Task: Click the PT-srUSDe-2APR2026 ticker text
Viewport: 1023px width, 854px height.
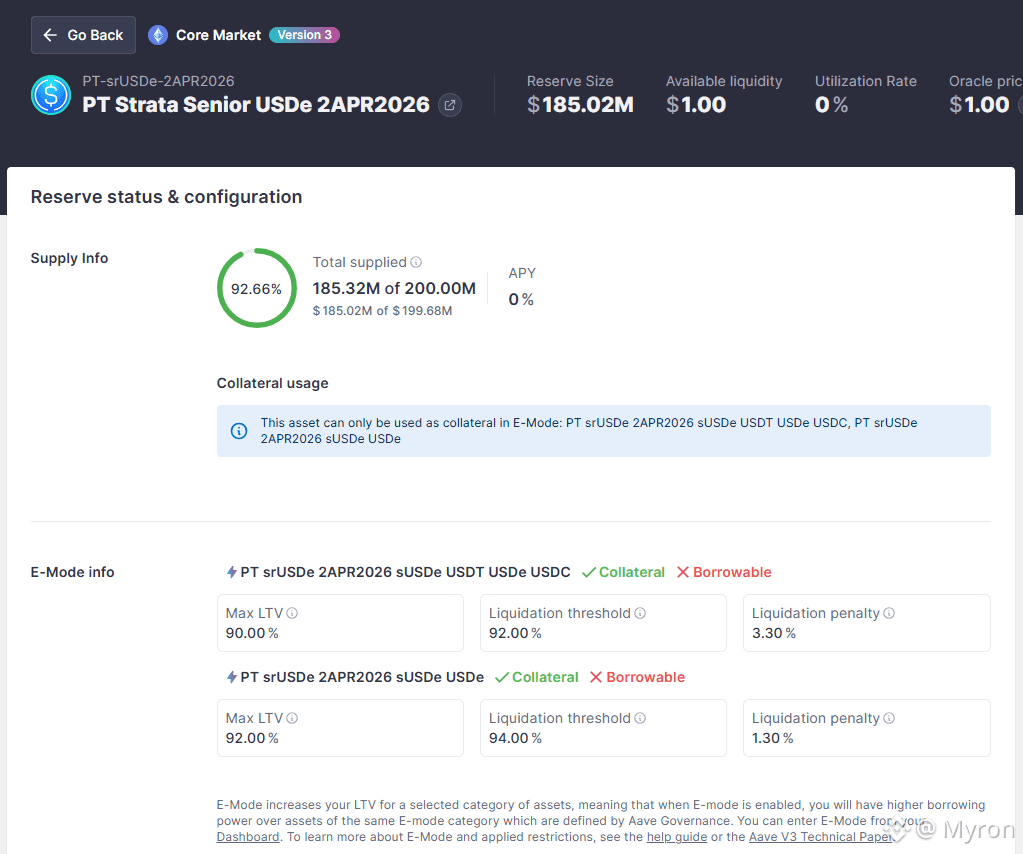Action: click(159, 81)
